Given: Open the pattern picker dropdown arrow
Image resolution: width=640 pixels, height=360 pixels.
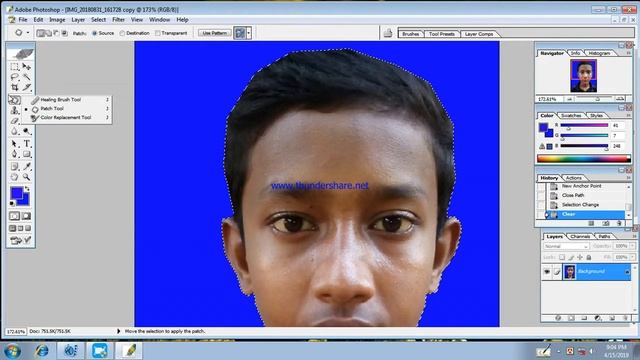Looking at the screenshot, I should pyautogui.click(x=249, y=33).
